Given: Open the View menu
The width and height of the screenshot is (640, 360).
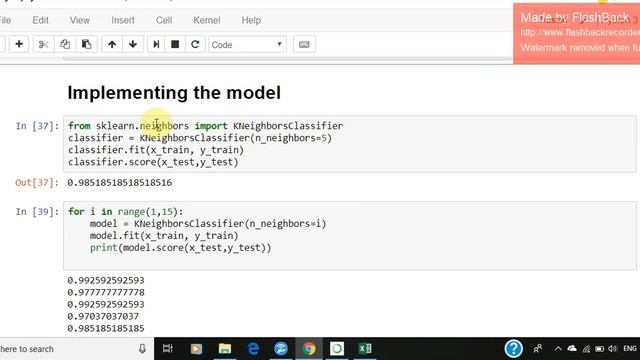Looking at the screenshot, I should point(80,20).
